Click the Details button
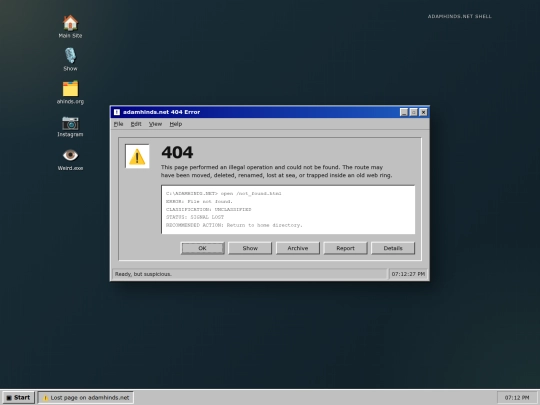This screenshot has width=540, height=405. click(x=393, y=248)
